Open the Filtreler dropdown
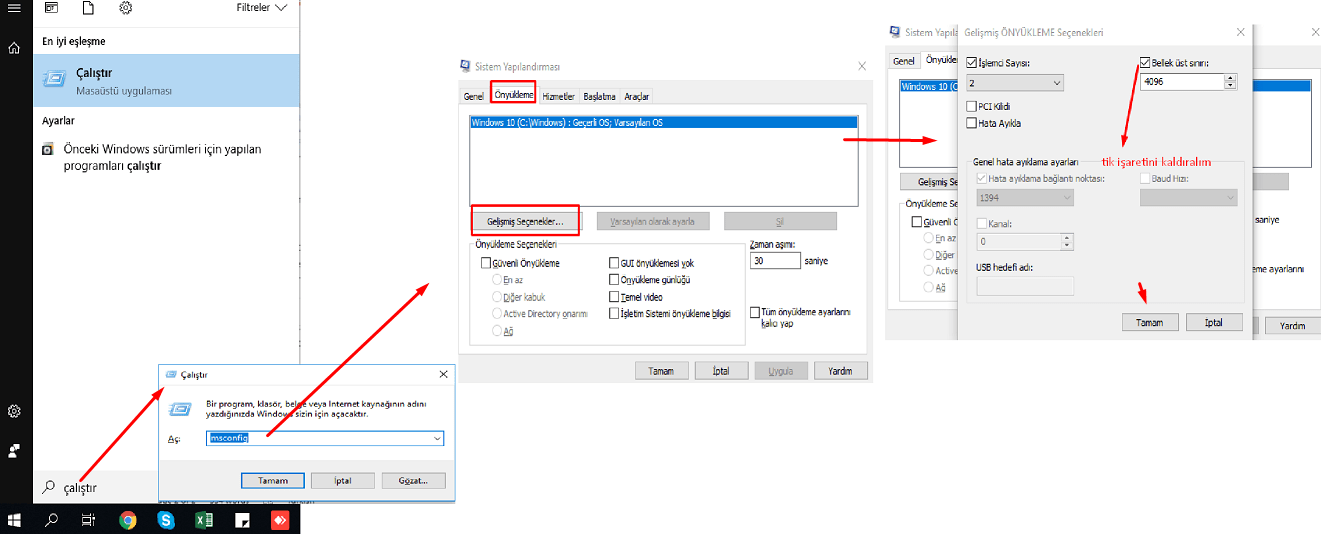1321x534 pixels. [x=264, y=8]
